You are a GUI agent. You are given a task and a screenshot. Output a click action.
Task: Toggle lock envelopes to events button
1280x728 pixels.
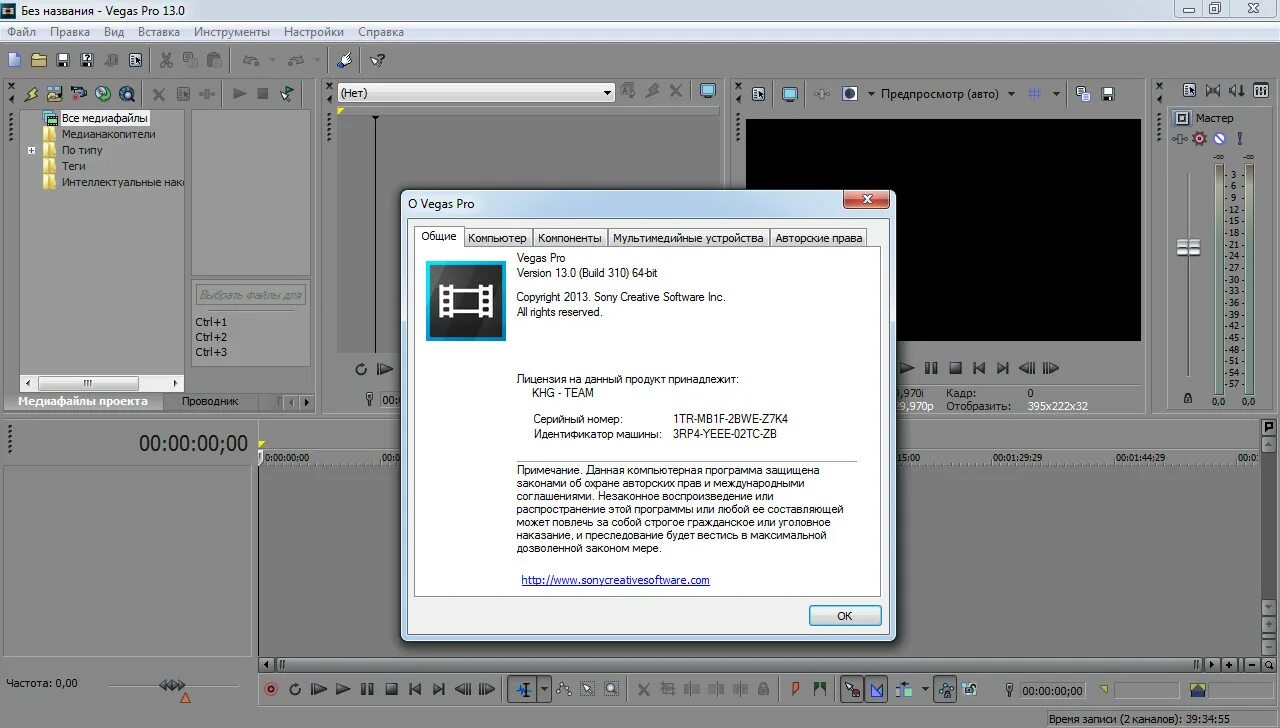pyautogui.click(x=945, y=690)
